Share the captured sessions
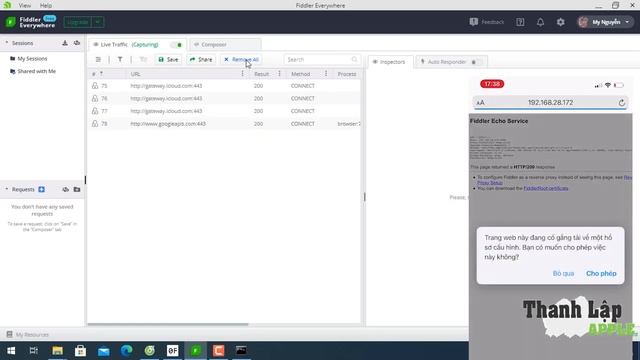This screenshot has height=360, width=640. pos(201,60)
